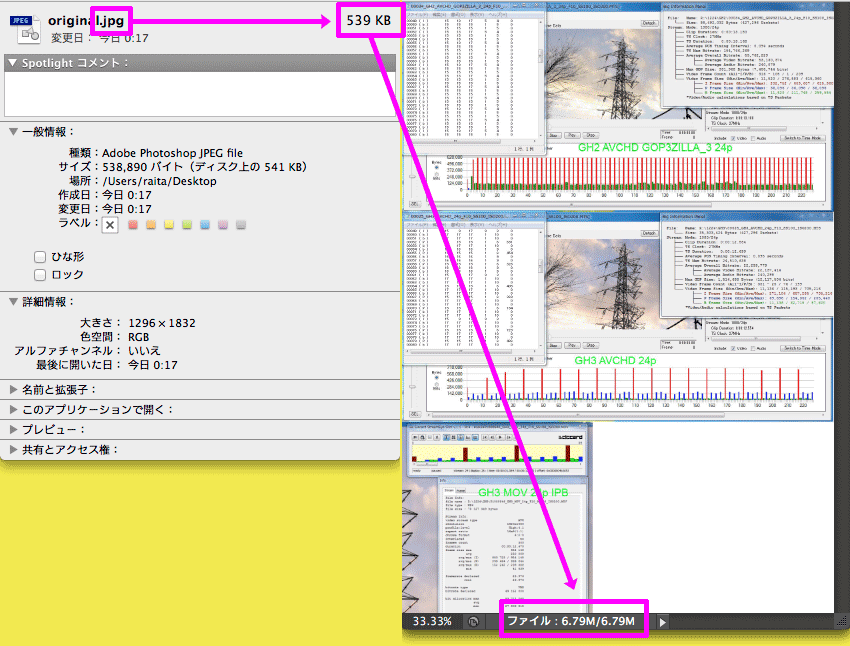Expand the このアプリケーションで開く section
Image resolution: width=850 pixels, height=646 pixels.
[x=12, y=409]
